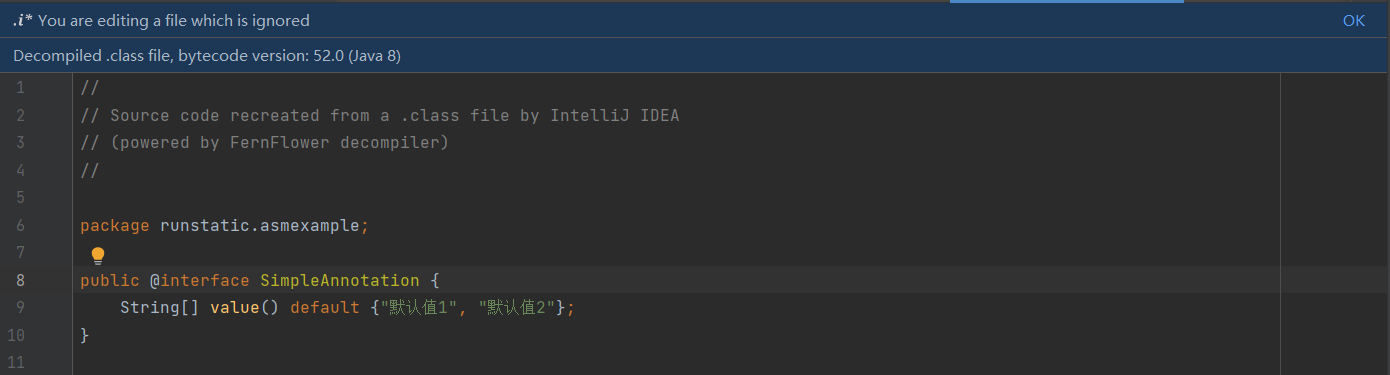Click line number 8 in the gutter
The image size is (1390, 375).
[21, 281]
